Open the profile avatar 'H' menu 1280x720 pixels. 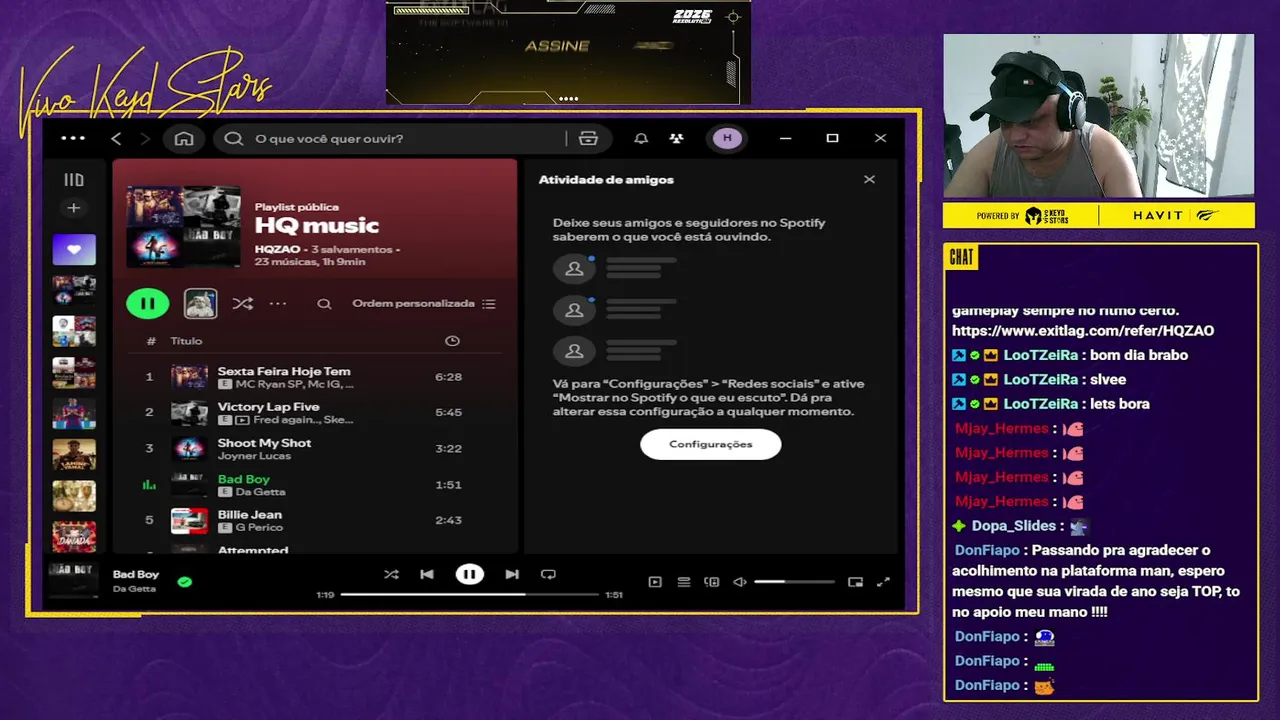point(727,138)
